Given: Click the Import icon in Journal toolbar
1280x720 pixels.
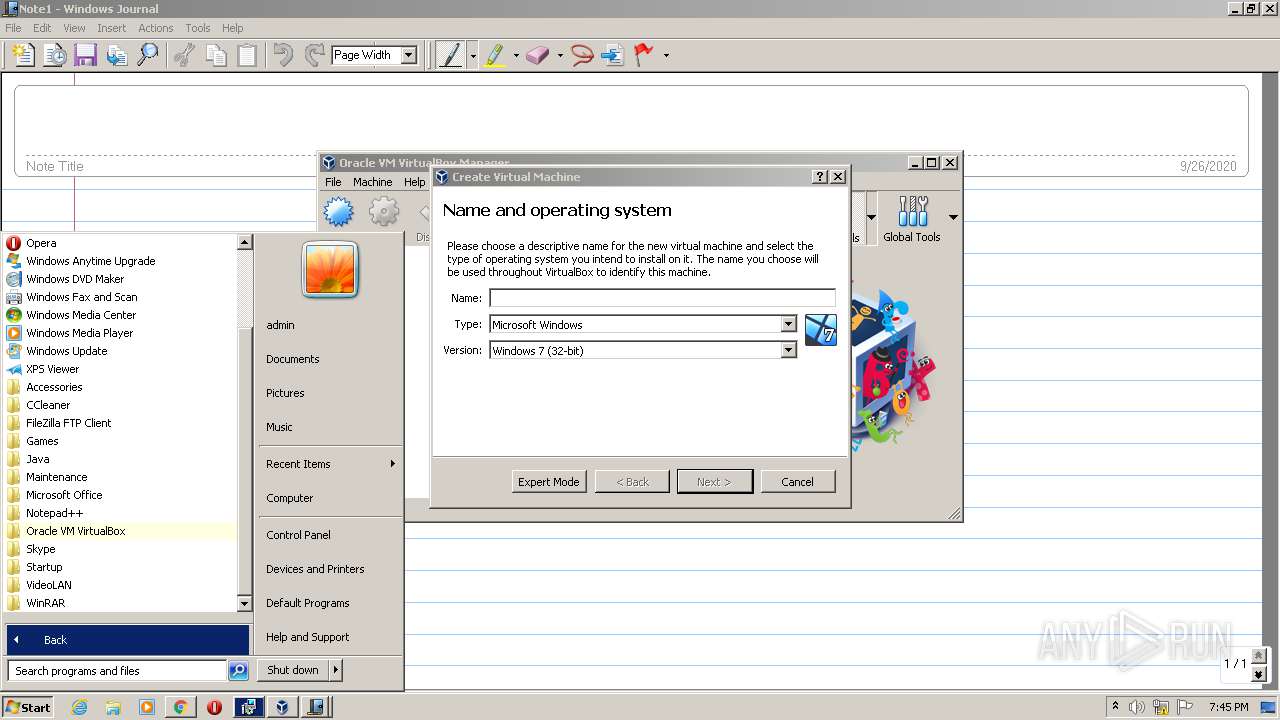Looking at the screenshot, I should point(116,55).
